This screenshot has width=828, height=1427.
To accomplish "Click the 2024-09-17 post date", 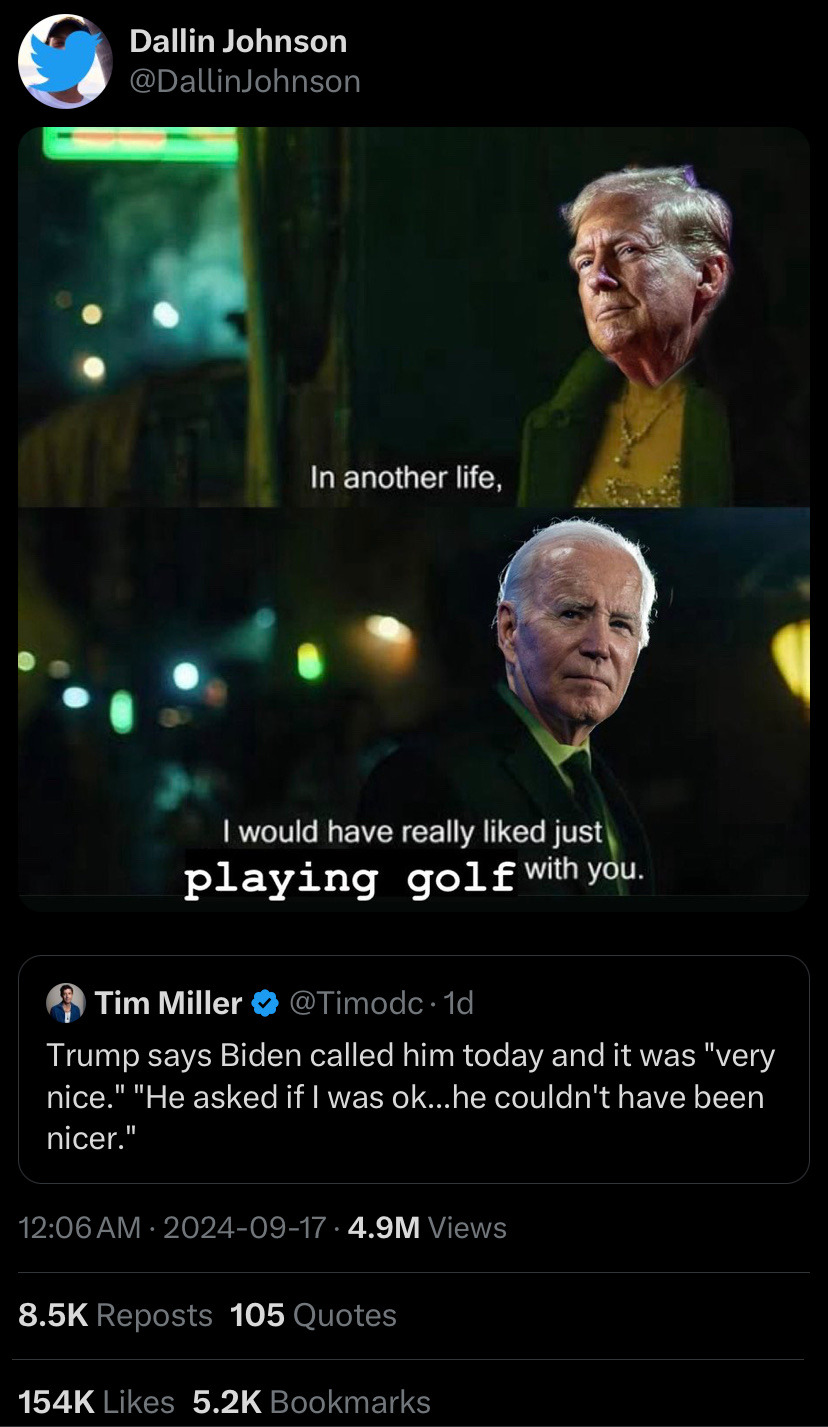I will click(244, 1228).
